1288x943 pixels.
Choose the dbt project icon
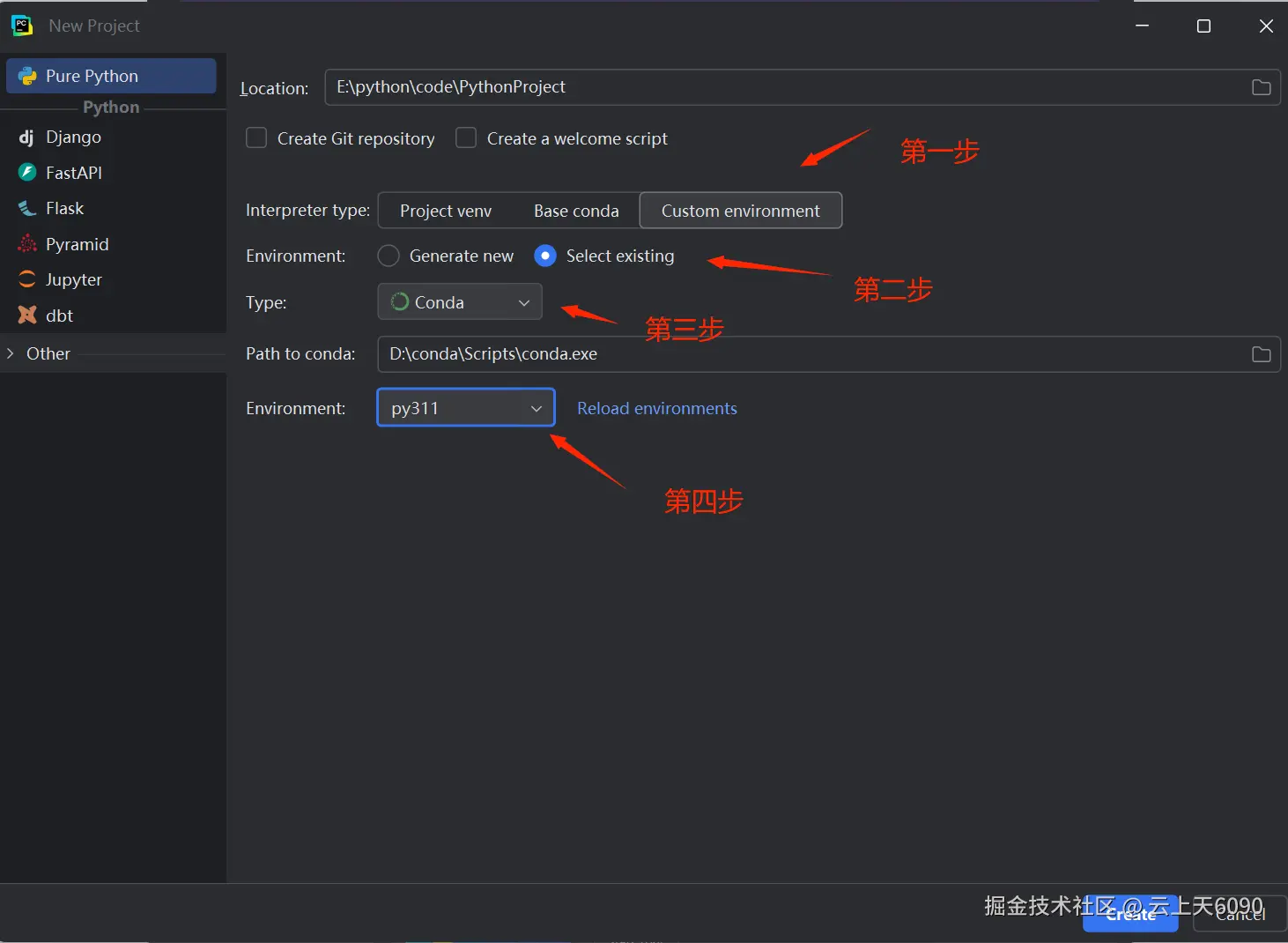(x=27, y=316)
